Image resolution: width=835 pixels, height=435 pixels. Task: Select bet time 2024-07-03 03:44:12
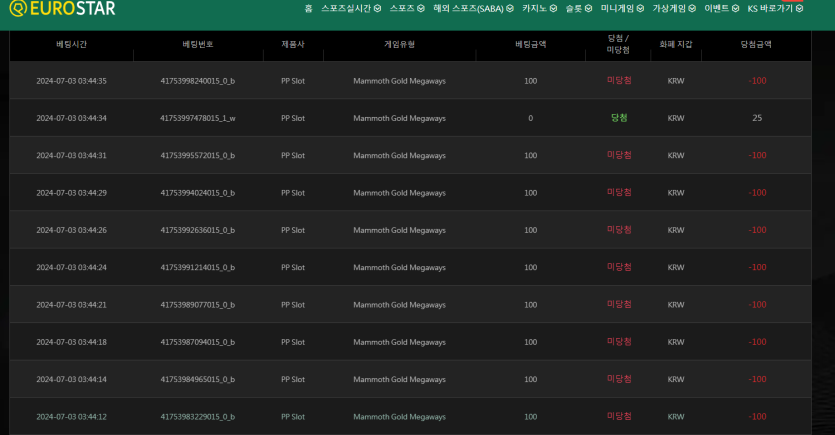71,416
